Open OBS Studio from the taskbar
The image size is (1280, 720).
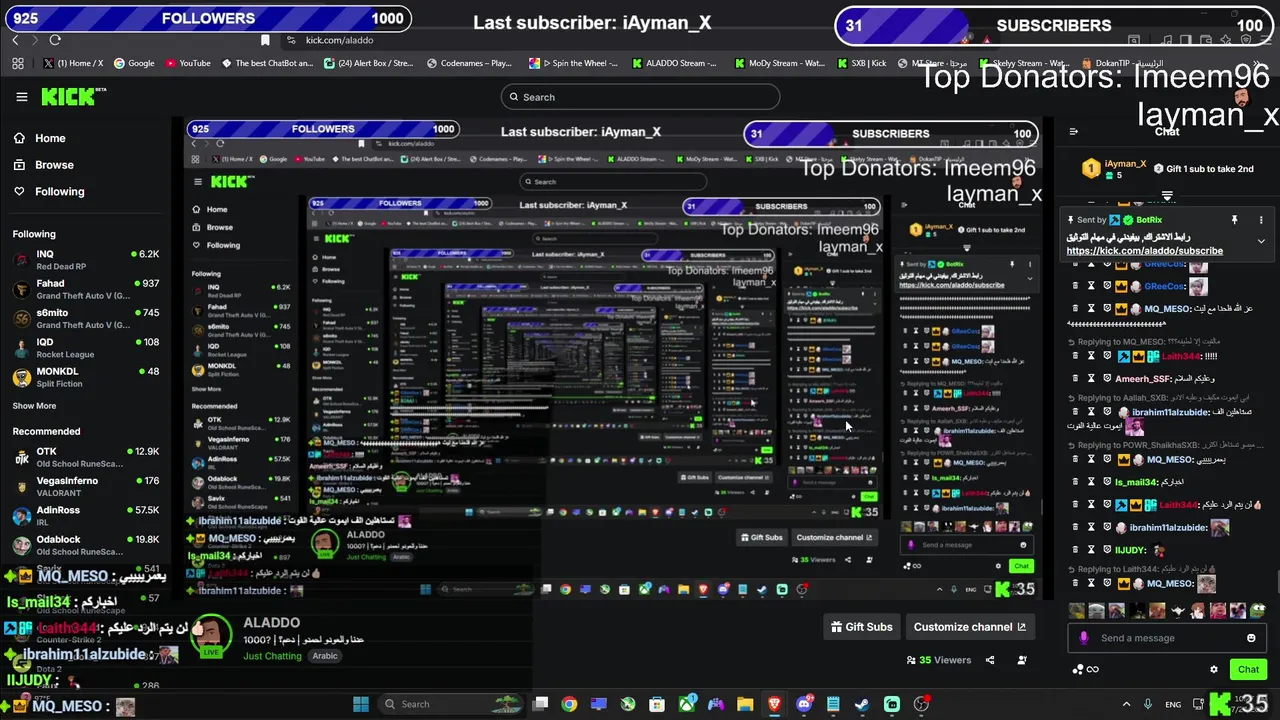921,704
